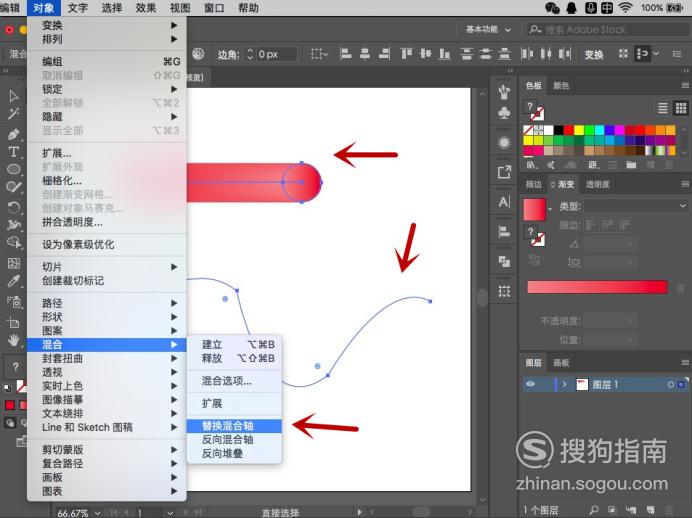Open the 基本功能 workspace dropdown
The width and height of the screenshot is (692, 518).
pos(489,29)
